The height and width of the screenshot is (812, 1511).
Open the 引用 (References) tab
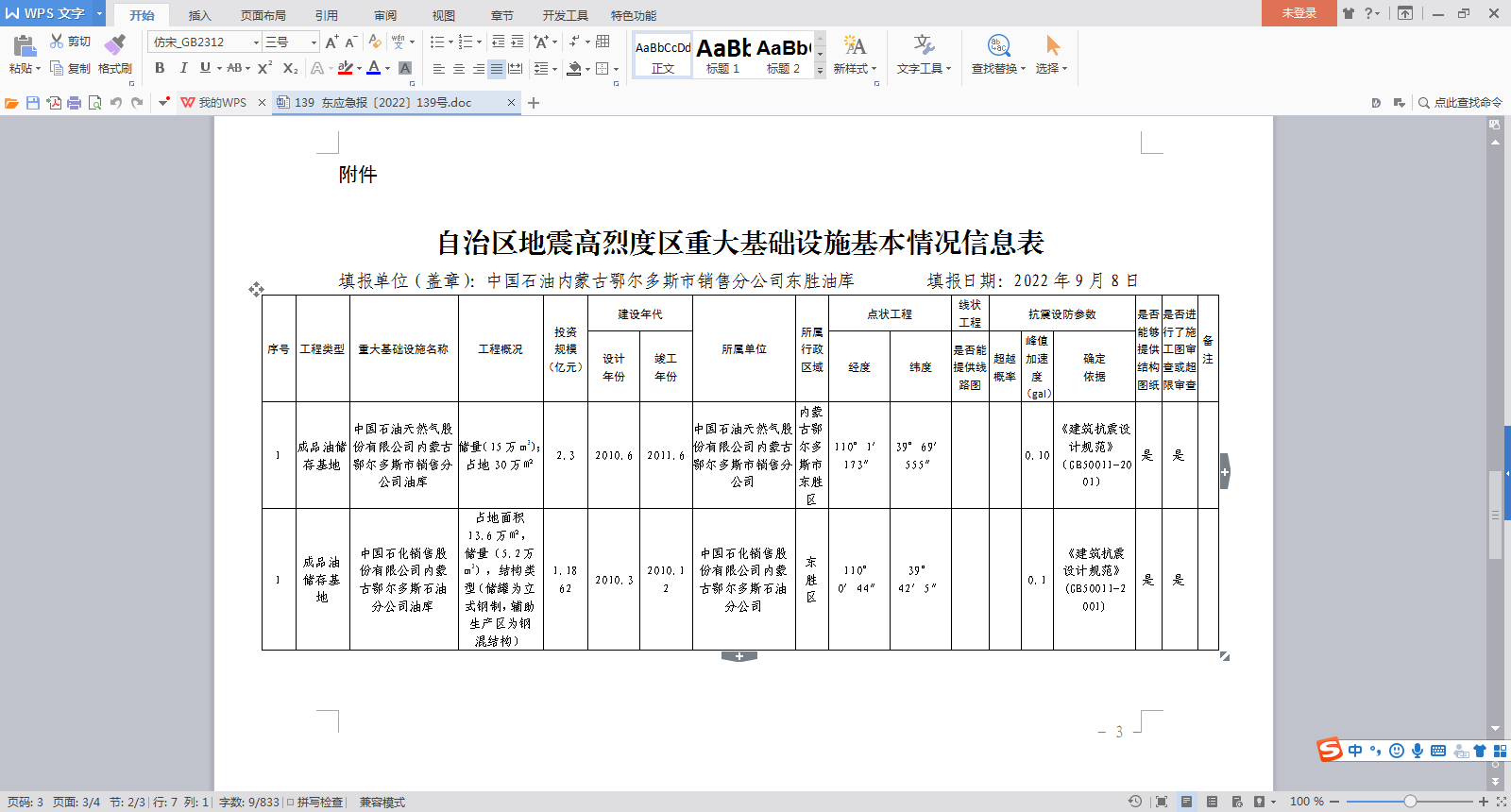pos(327,15)
